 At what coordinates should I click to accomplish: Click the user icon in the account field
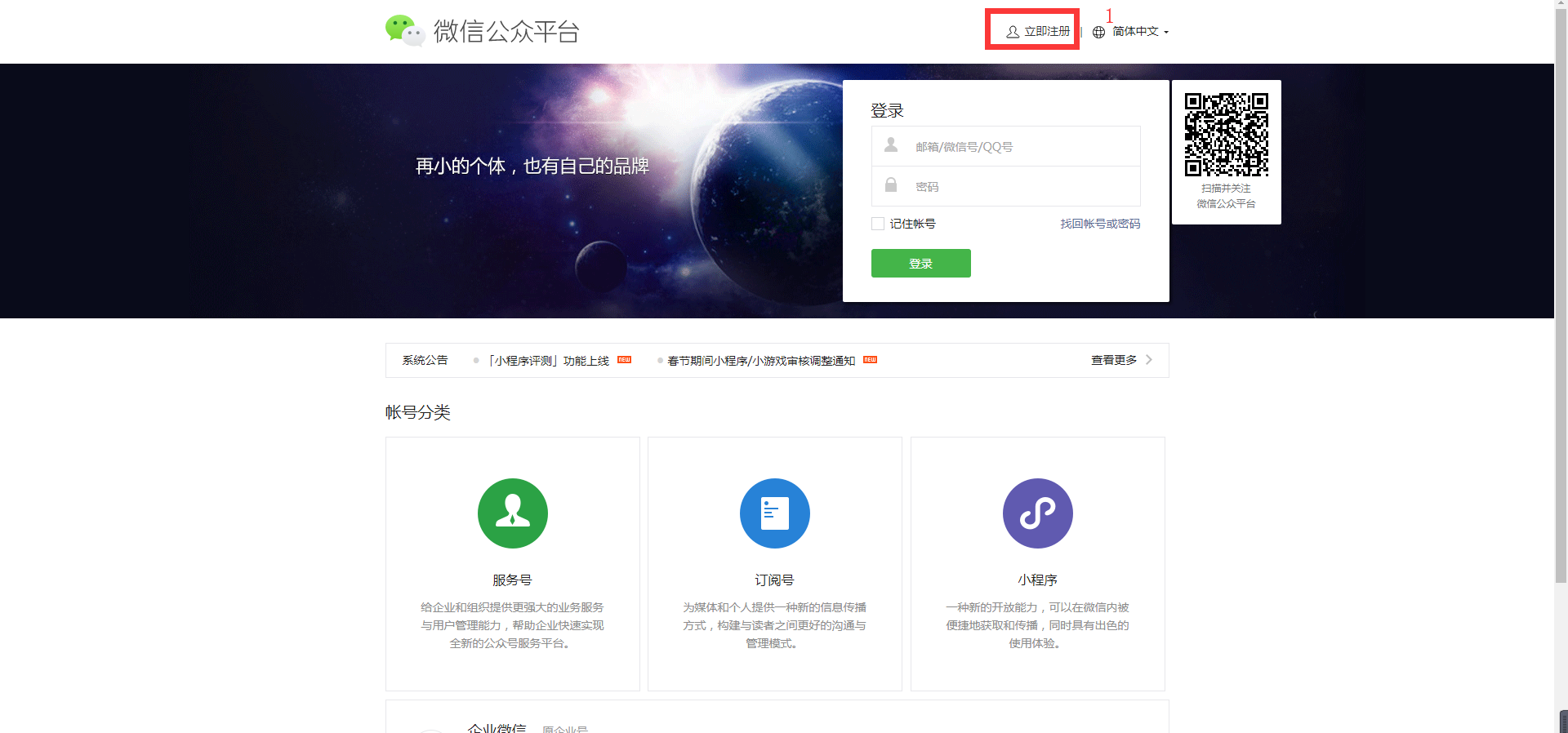click(891, 145)
